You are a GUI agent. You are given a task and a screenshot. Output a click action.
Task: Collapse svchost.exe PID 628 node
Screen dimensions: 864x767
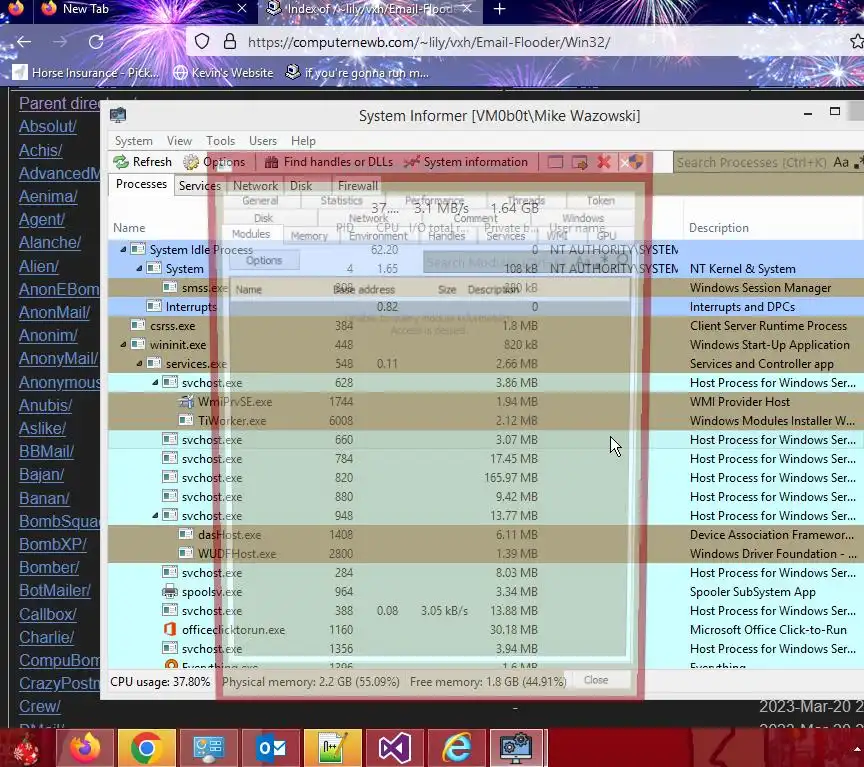pyautogui.click(x=155, y=382)
